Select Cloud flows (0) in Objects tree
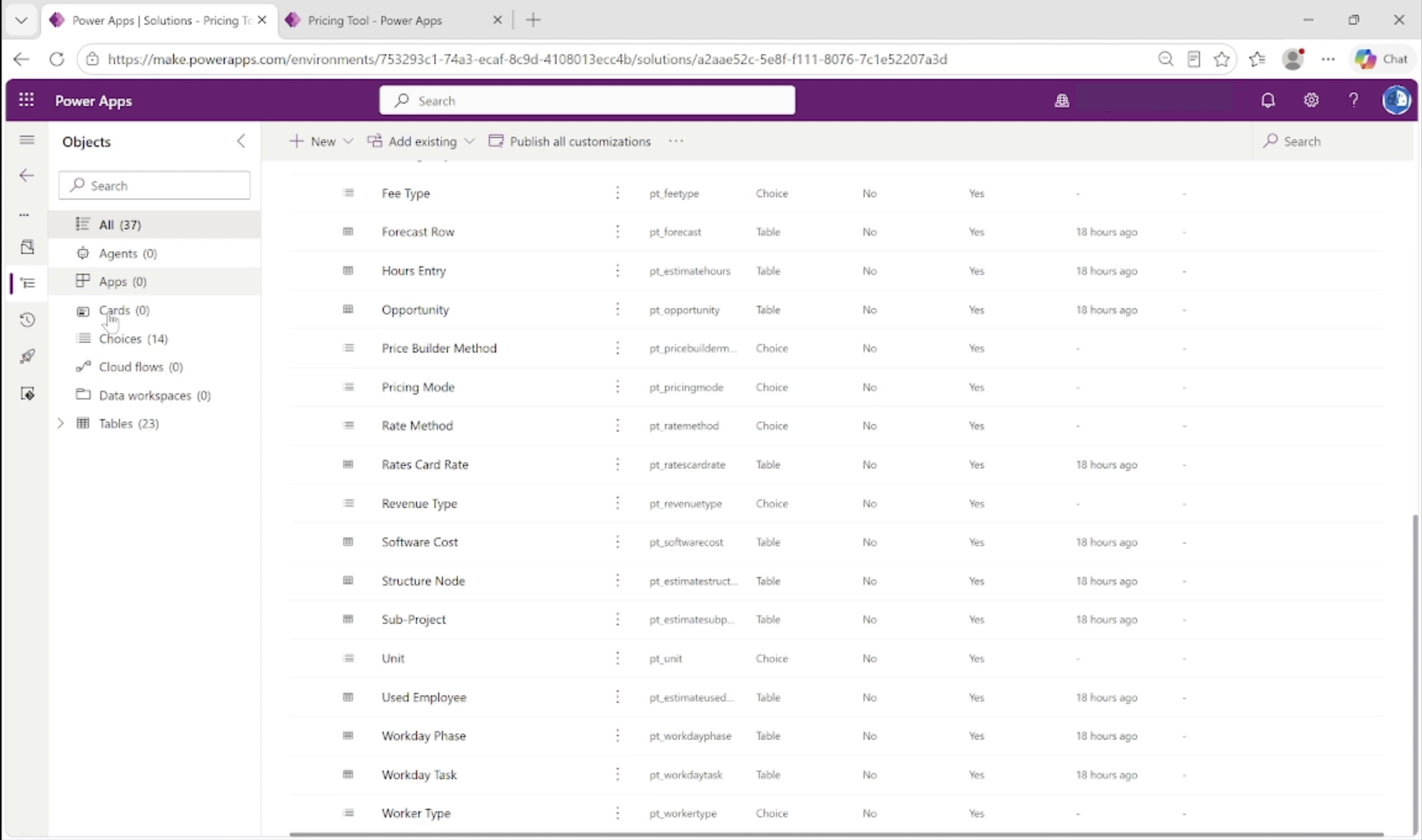 click(155, 367)
